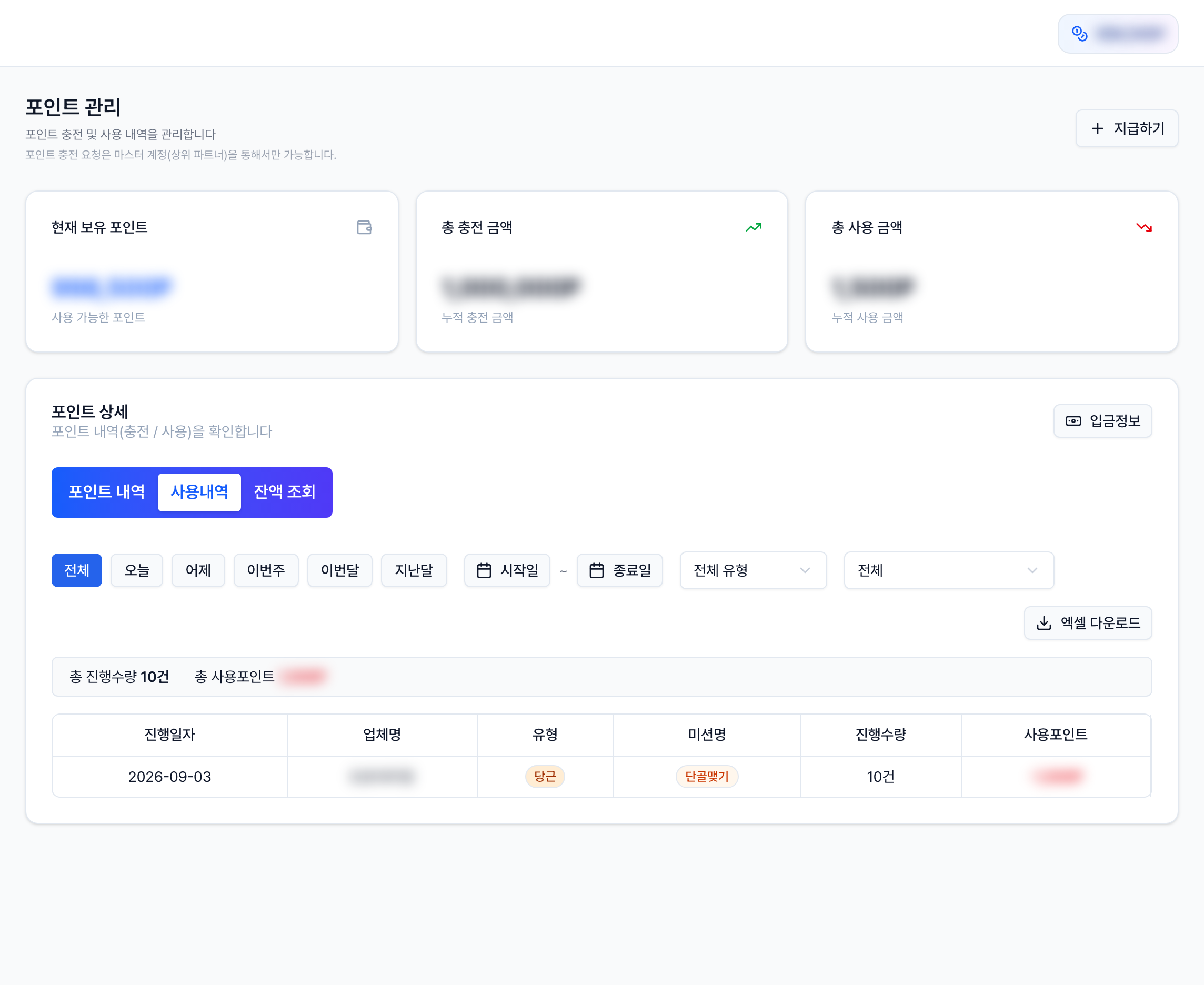Open the 잔액 조회 tab
The image size is (1204, 985).
coord(284,492)
